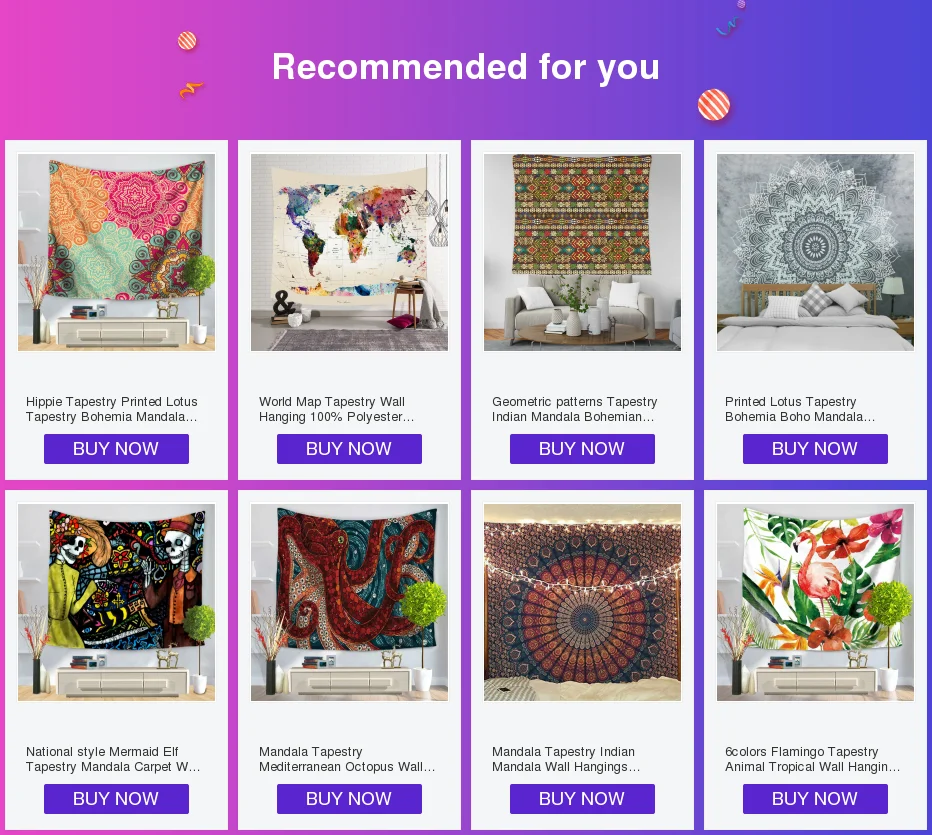View the Flamingo tropical tapestry image
The width and height of the screenshot is (932, 835).
816,603
